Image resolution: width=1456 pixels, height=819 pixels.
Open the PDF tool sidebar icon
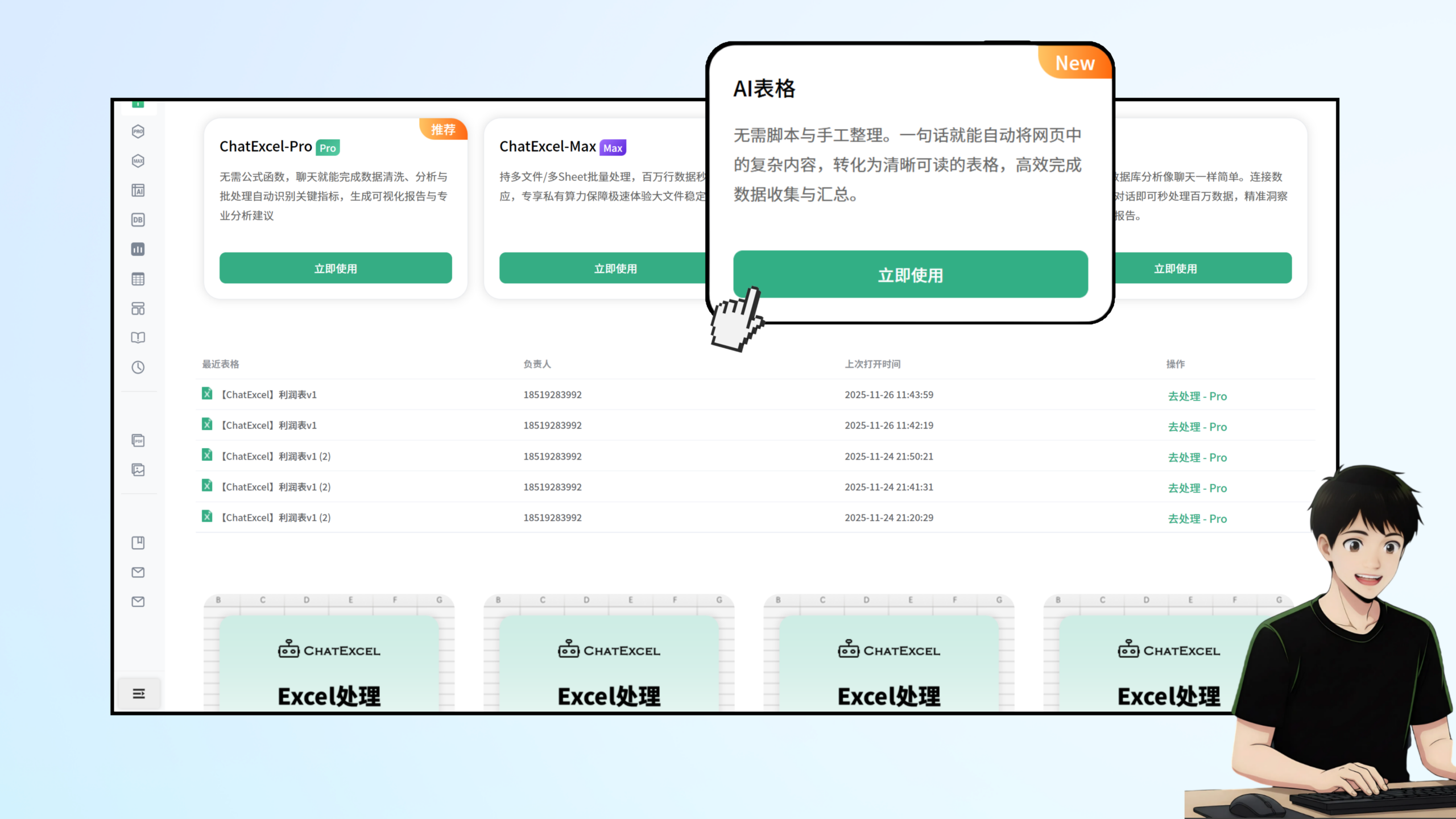click(x=138, y=441)
